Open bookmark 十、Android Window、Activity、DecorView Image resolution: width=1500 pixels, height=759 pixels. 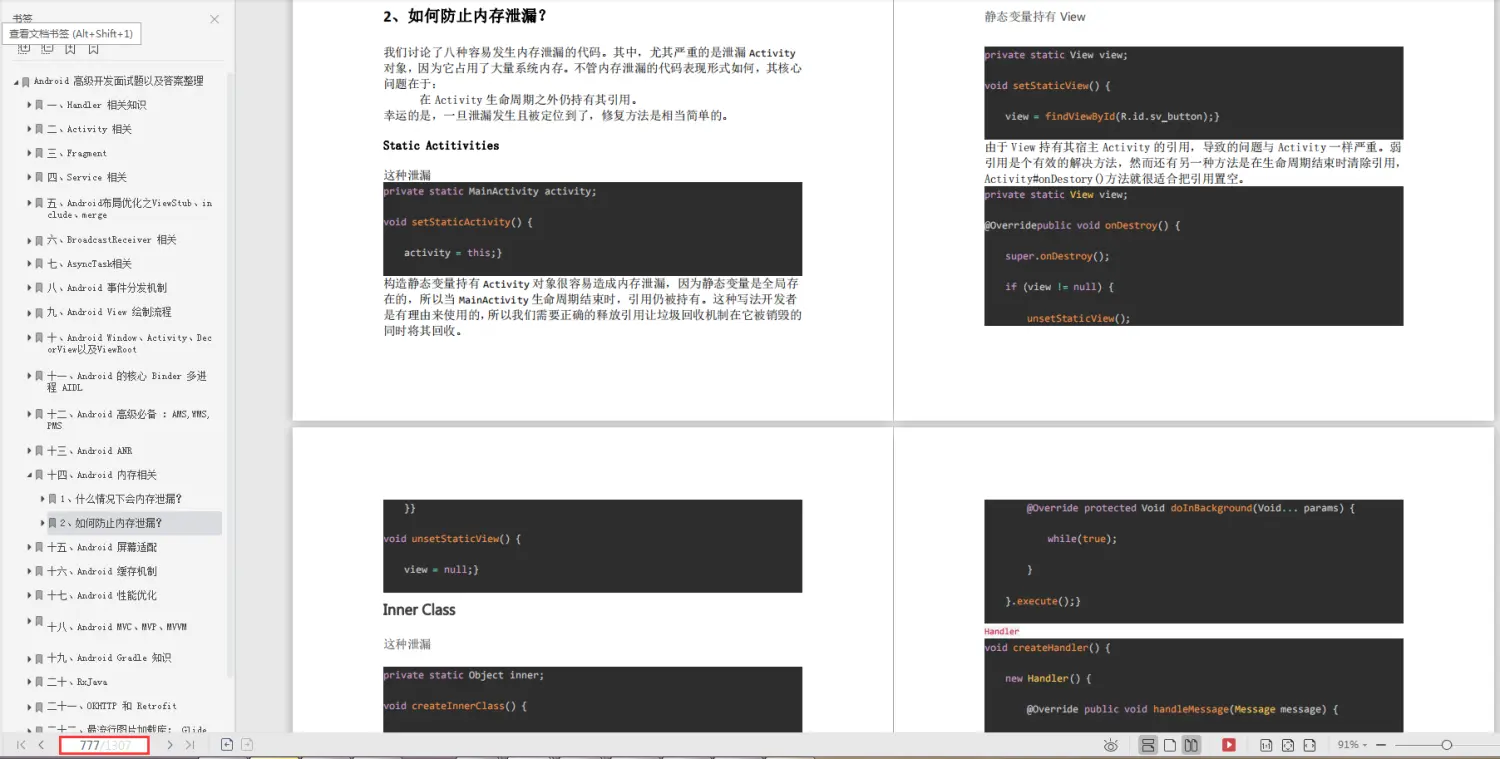coord(129,344)
